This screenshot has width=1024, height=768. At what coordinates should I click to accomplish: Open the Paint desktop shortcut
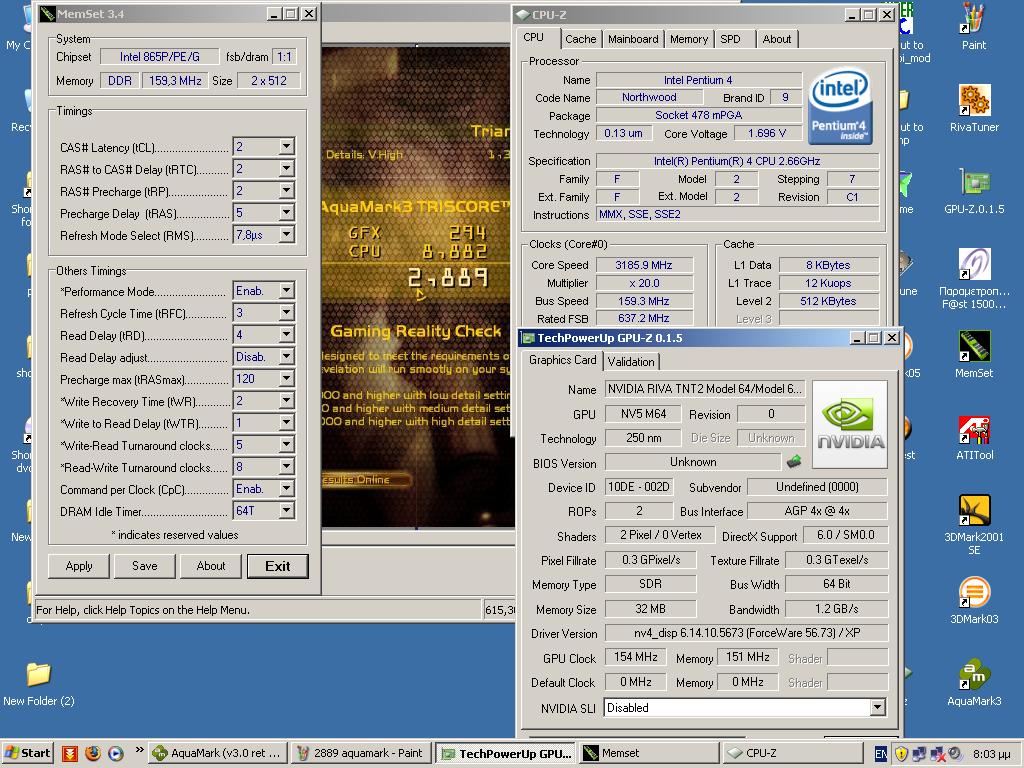pyautogui.click(x=973, y=27)
